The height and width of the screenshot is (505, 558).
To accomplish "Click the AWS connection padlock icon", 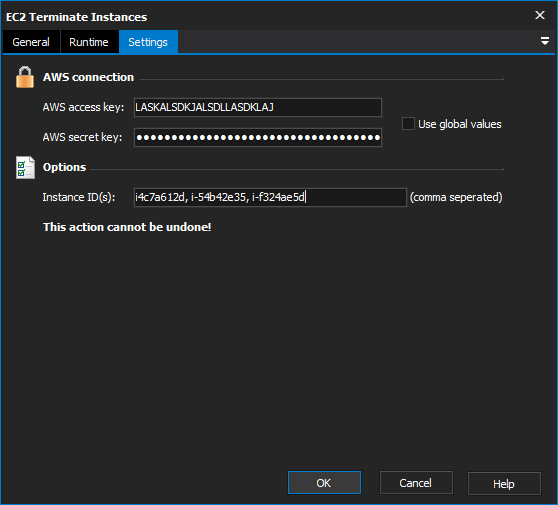I will click(x=25, y=77).
